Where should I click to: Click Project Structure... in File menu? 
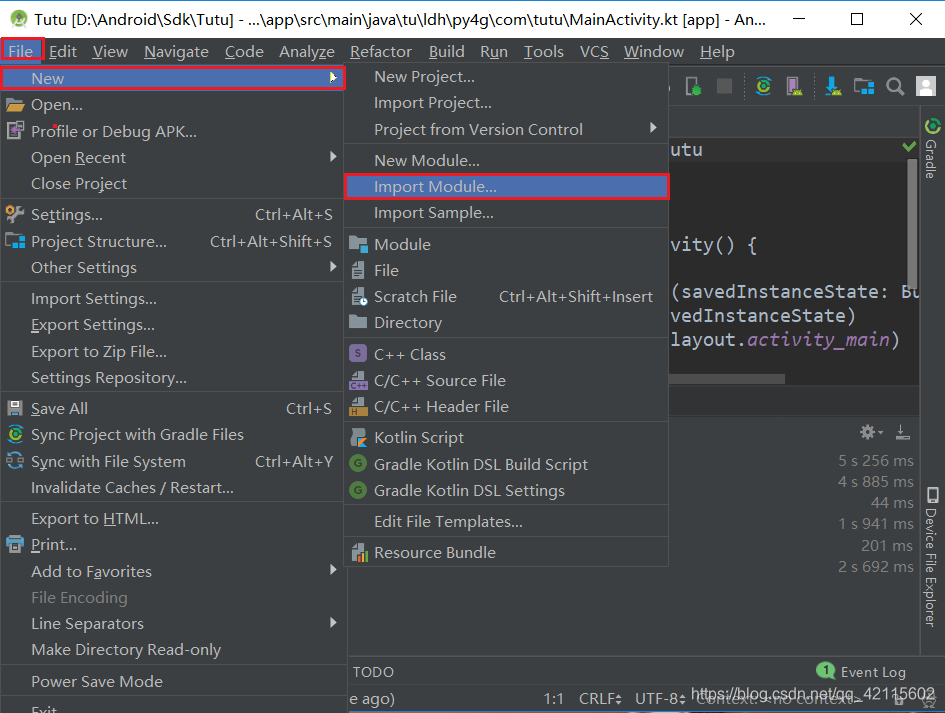(172, 242)
